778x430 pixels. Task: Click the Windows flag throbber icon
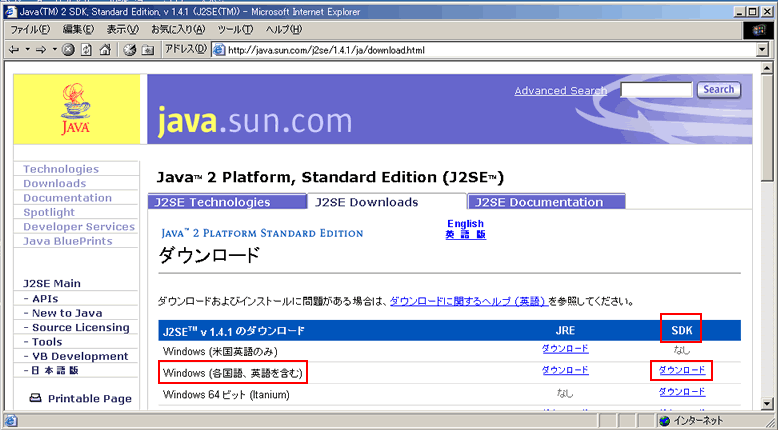759,30
